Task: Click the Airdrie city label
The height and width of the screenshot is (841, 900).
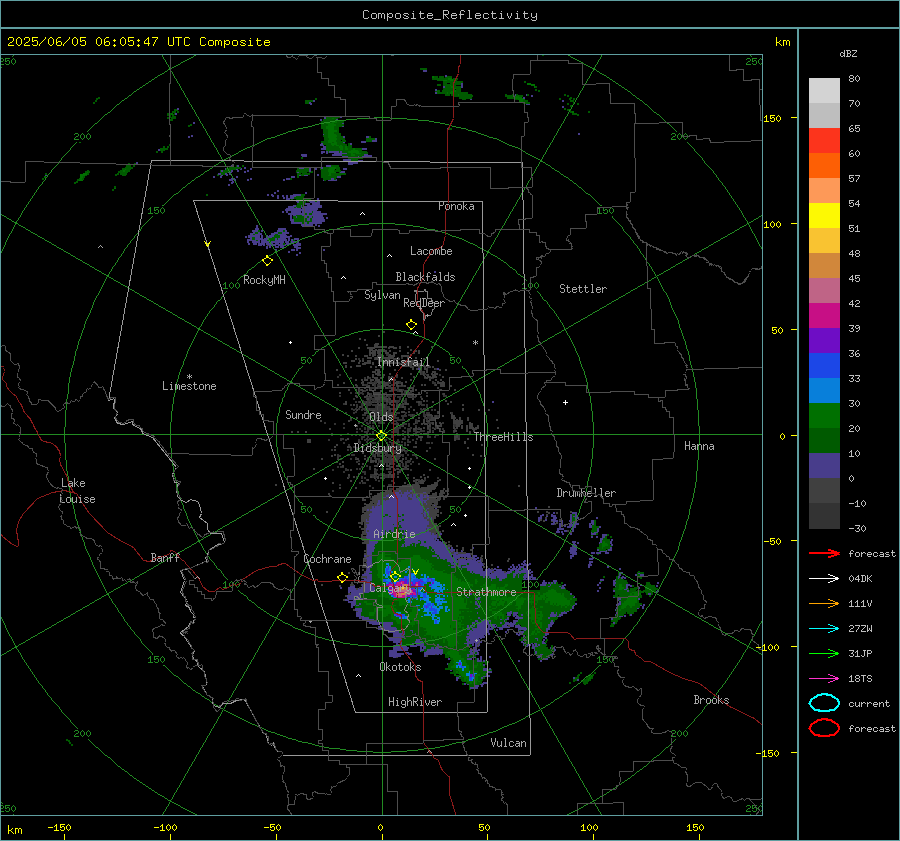Action: point(394,534)
